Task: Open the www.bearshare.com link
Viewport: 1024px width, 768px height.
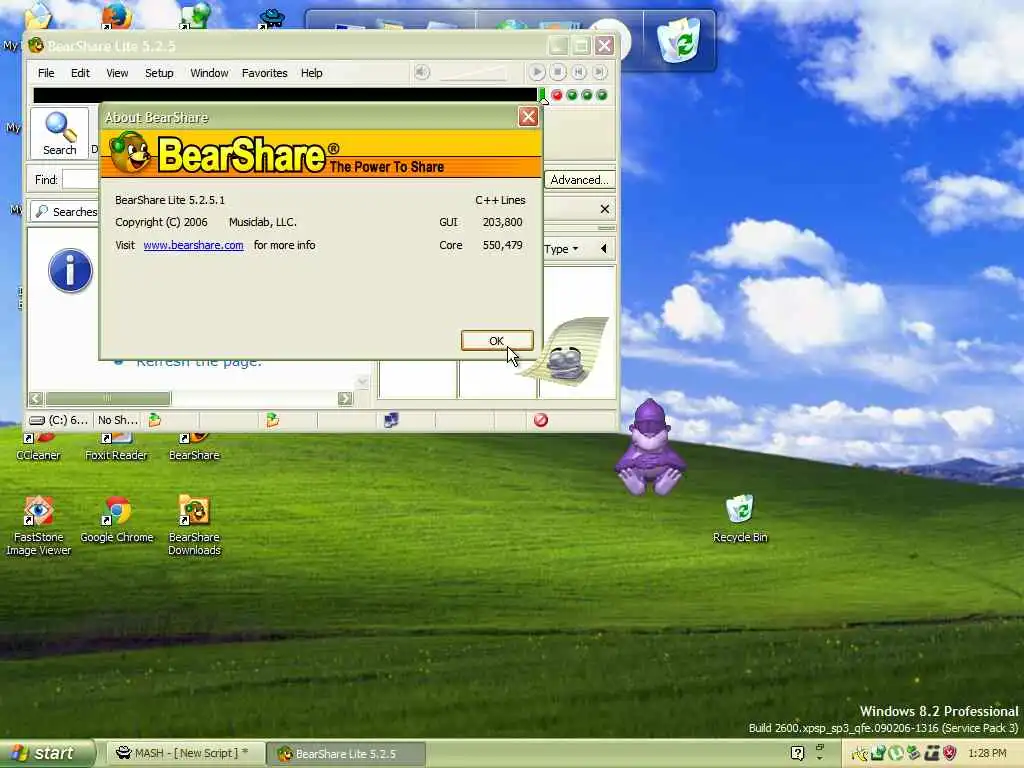Action: [x=193, y=245]
